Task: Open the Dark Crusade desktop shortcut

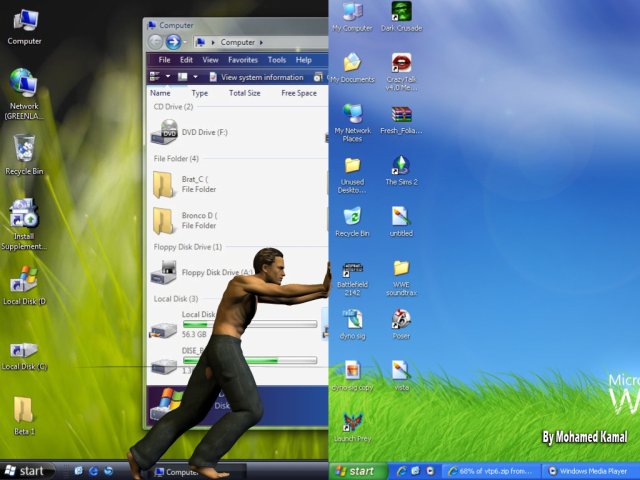Action: 401,16
